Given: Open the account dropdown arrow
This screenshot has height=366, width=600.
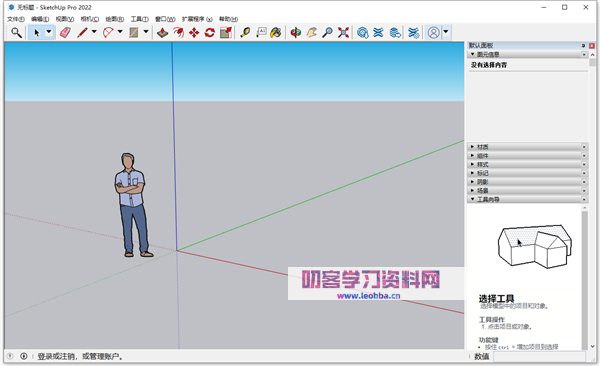Looking at the screenshot, I should click(446, 32).
